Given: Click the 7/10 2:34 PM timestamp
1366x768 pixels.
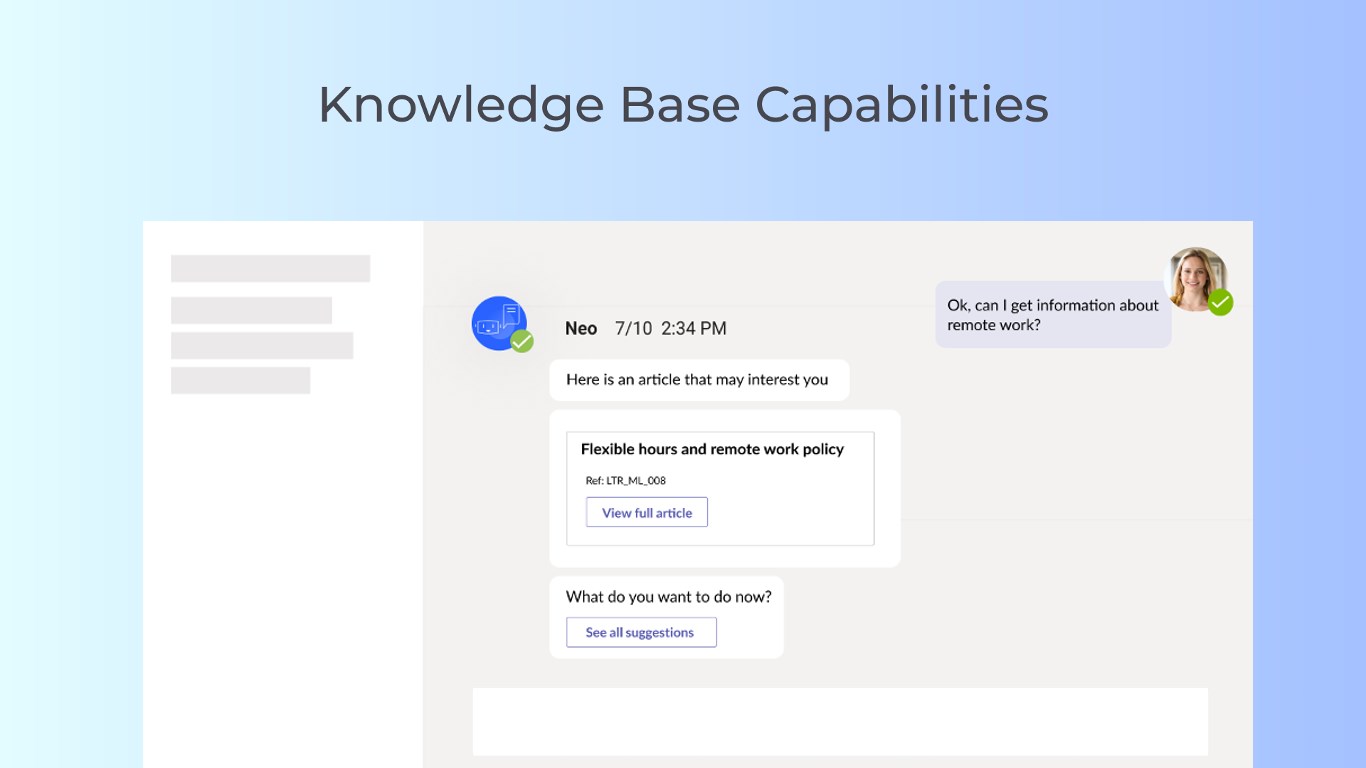Looking at the screenshot, I should pos(670,329).
